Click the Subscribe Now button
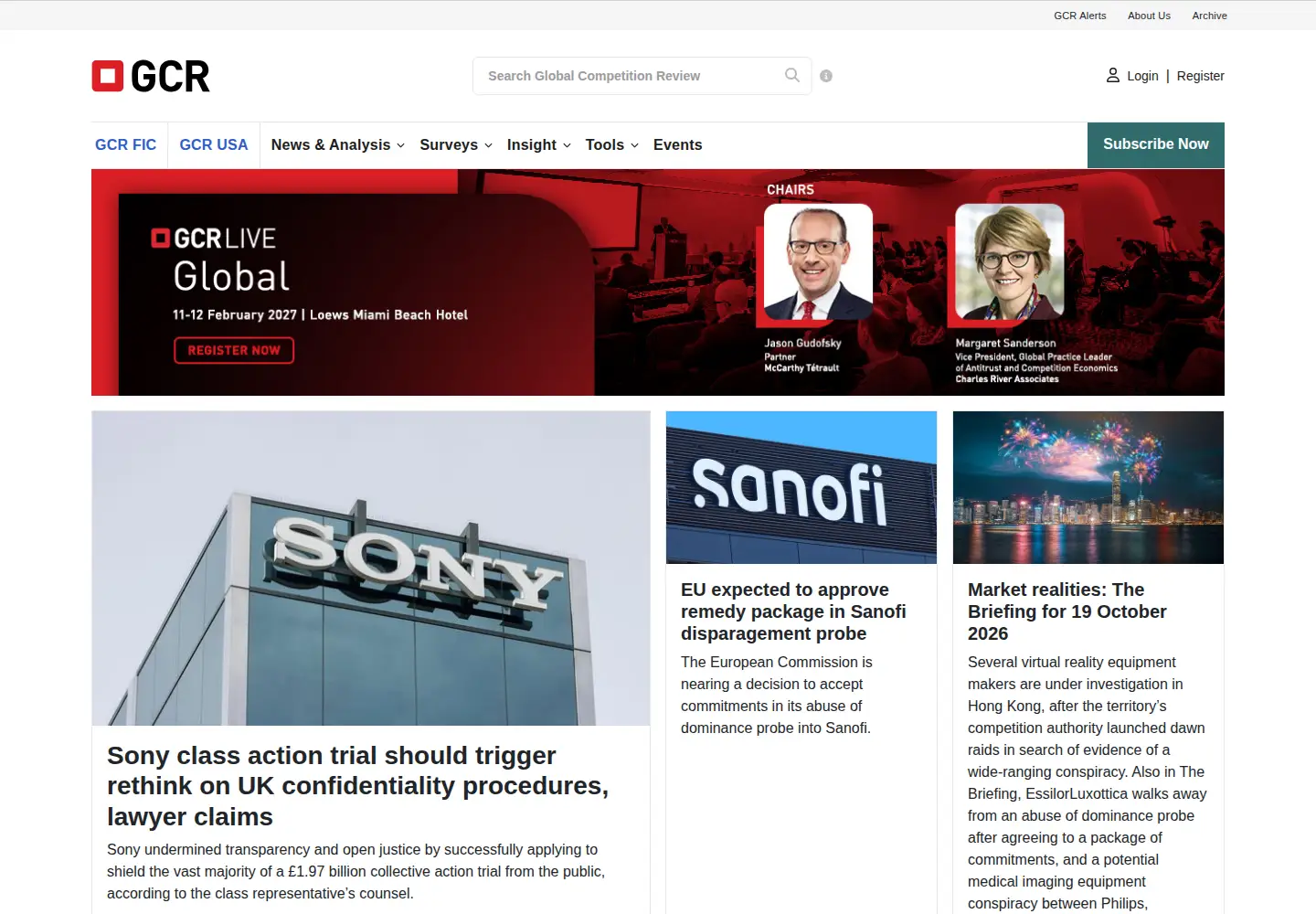Screen dimensions: 1316x914 coord(1156,144)
